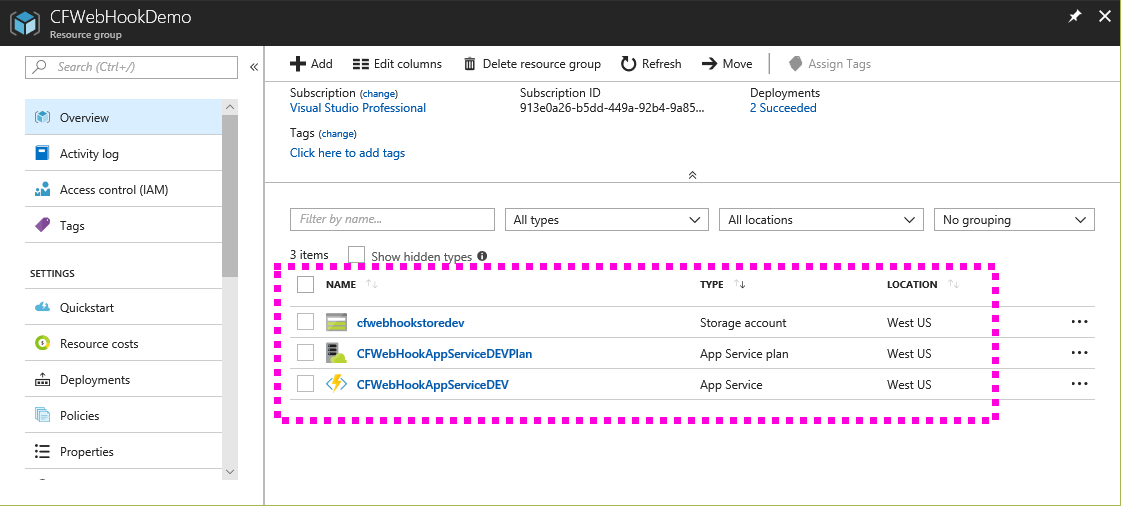
Task: Open the Properties menu item
Action: coord(123,451)
